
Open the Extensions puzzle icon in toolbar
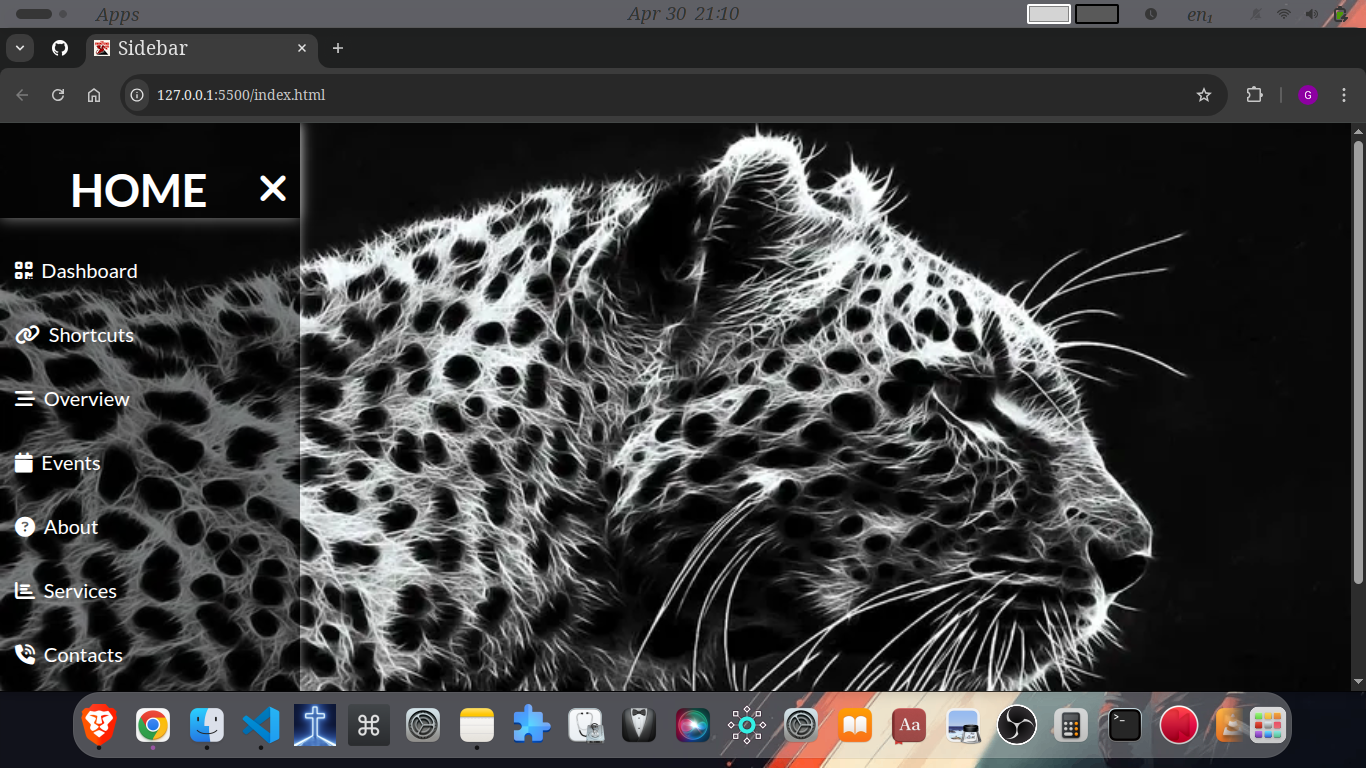(x=1254, y=95)
